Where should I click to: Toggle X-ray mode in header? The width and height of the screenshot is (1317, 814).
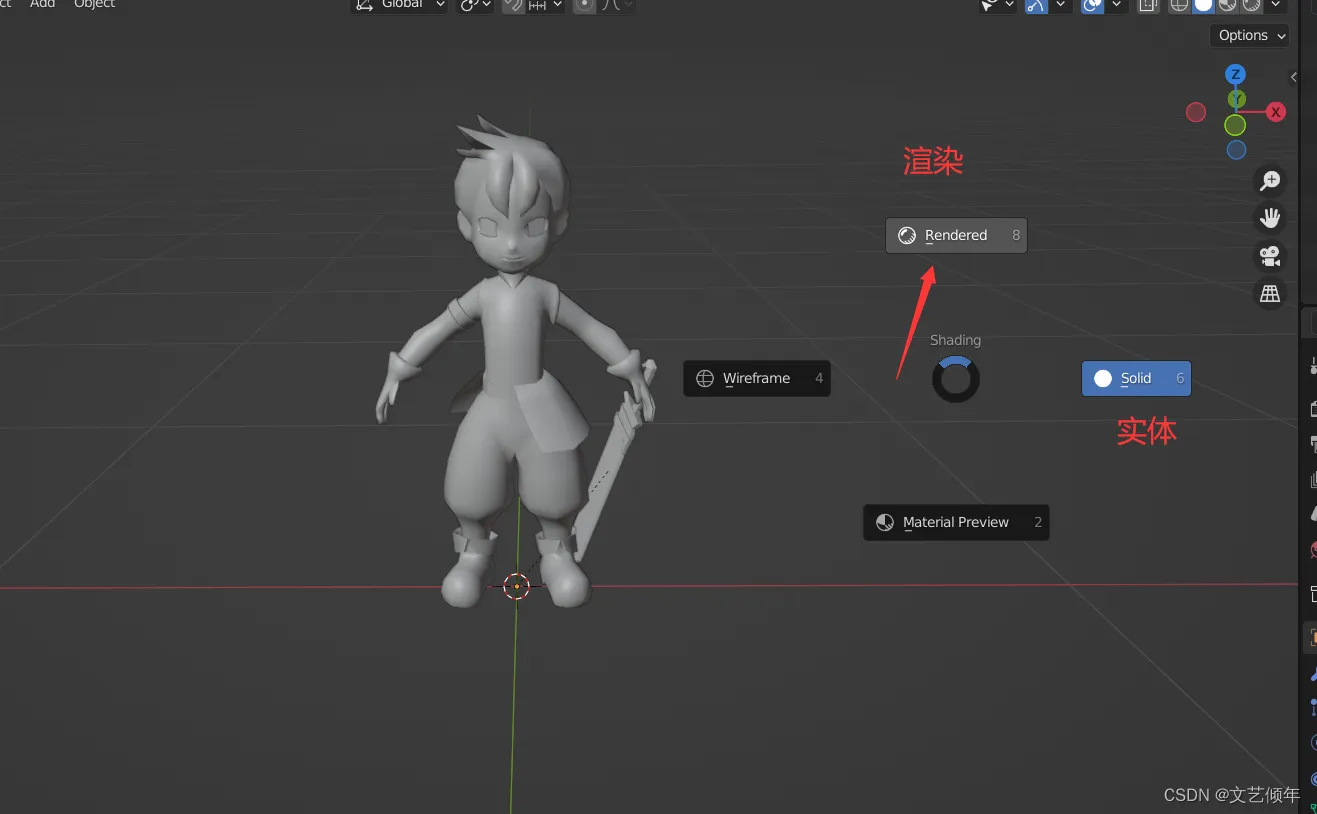tap(1148, 5)
